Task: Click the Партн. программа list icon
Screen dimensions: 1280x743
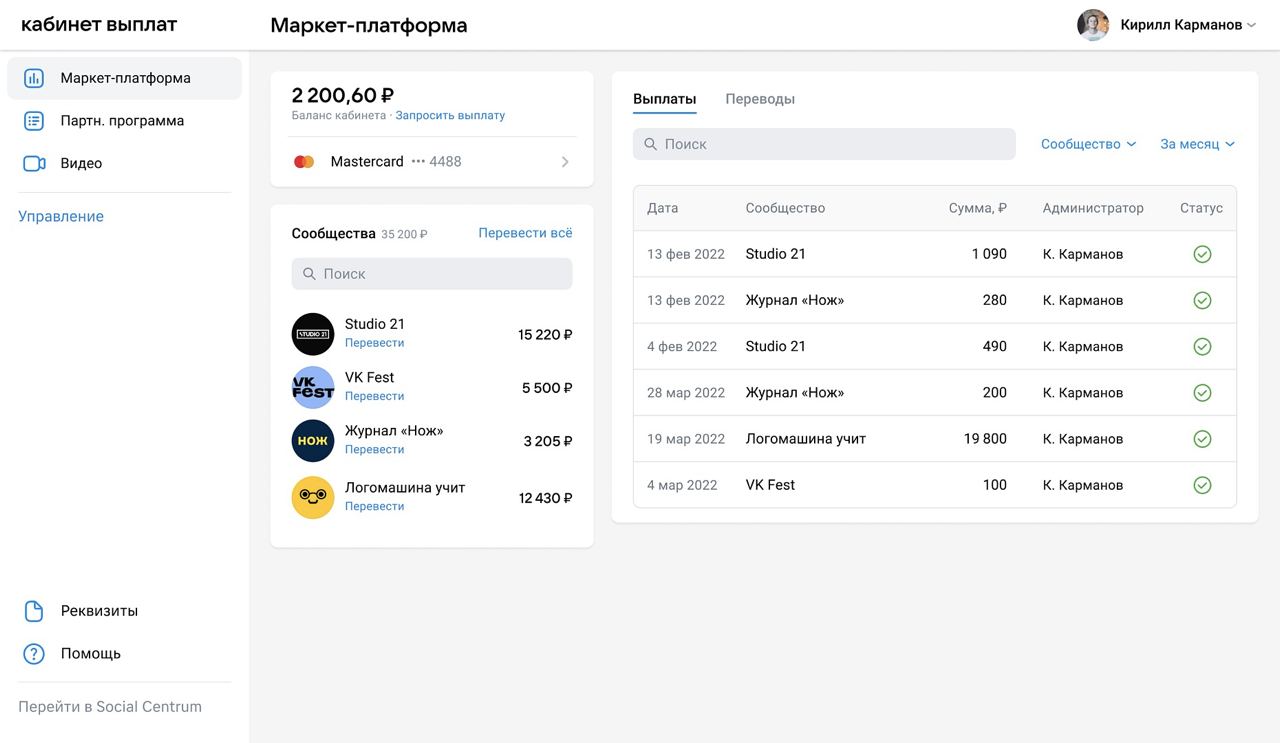Action: 34,121
